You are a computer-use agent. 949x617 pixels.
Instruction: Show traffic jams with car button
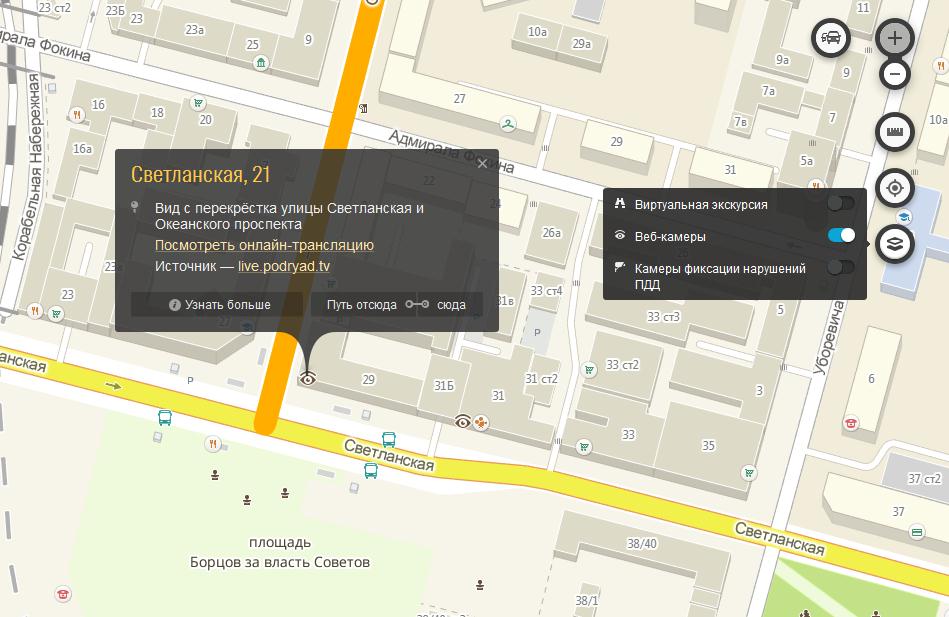pyautogui.click(x=830, y=39)
